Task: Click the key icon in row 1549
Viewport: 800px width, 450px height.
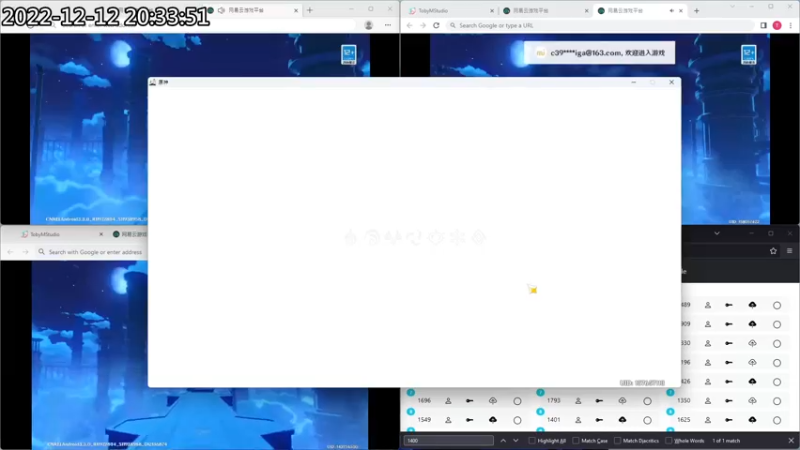Action: [469, 420]
